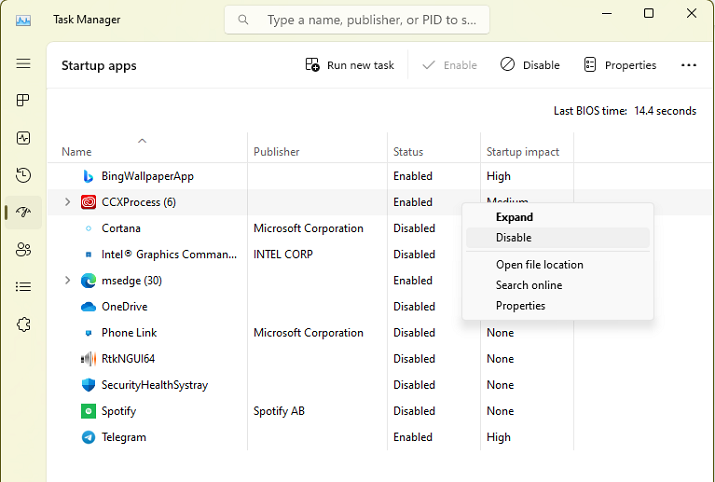The height and width of the screenshot is (482, 715).
Task: Click Run new task button
Action: pyautogui.click(x=350, y=65)
